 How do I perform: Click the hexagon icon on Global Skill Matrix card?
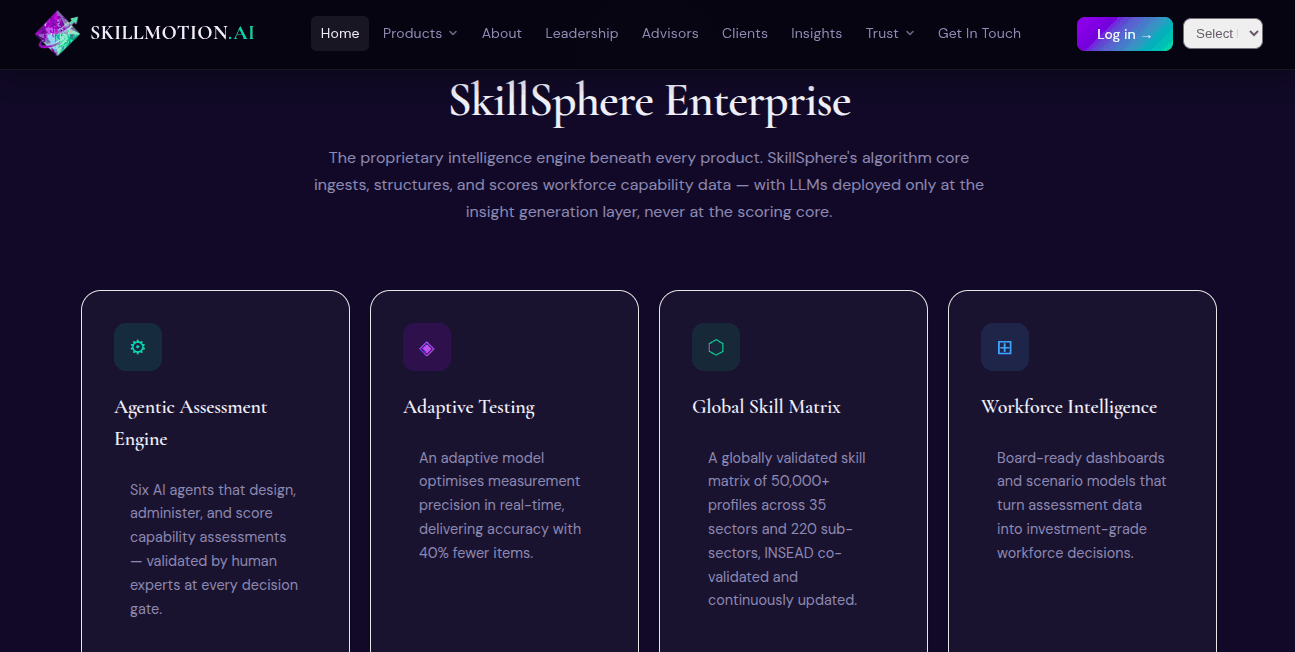pos(716,347)
